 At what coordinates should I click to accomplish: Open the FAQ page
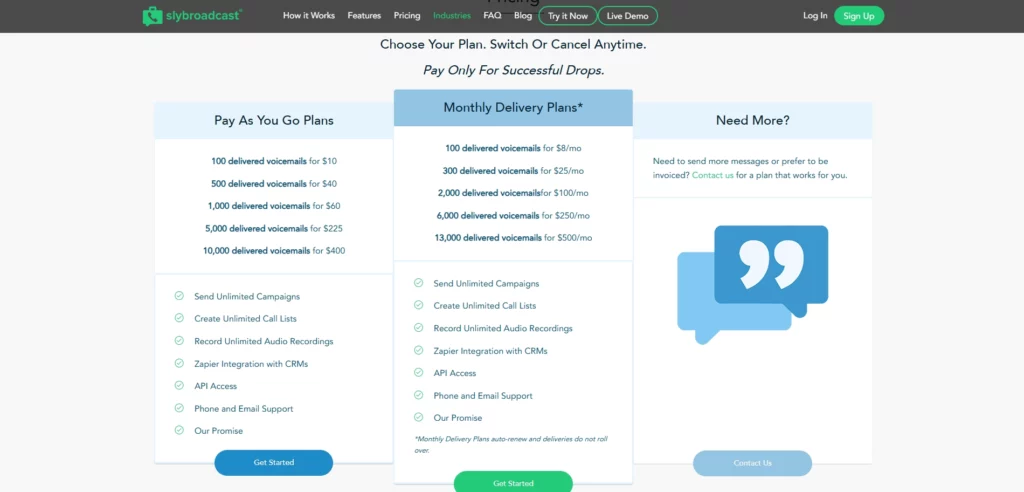point(492,16)
